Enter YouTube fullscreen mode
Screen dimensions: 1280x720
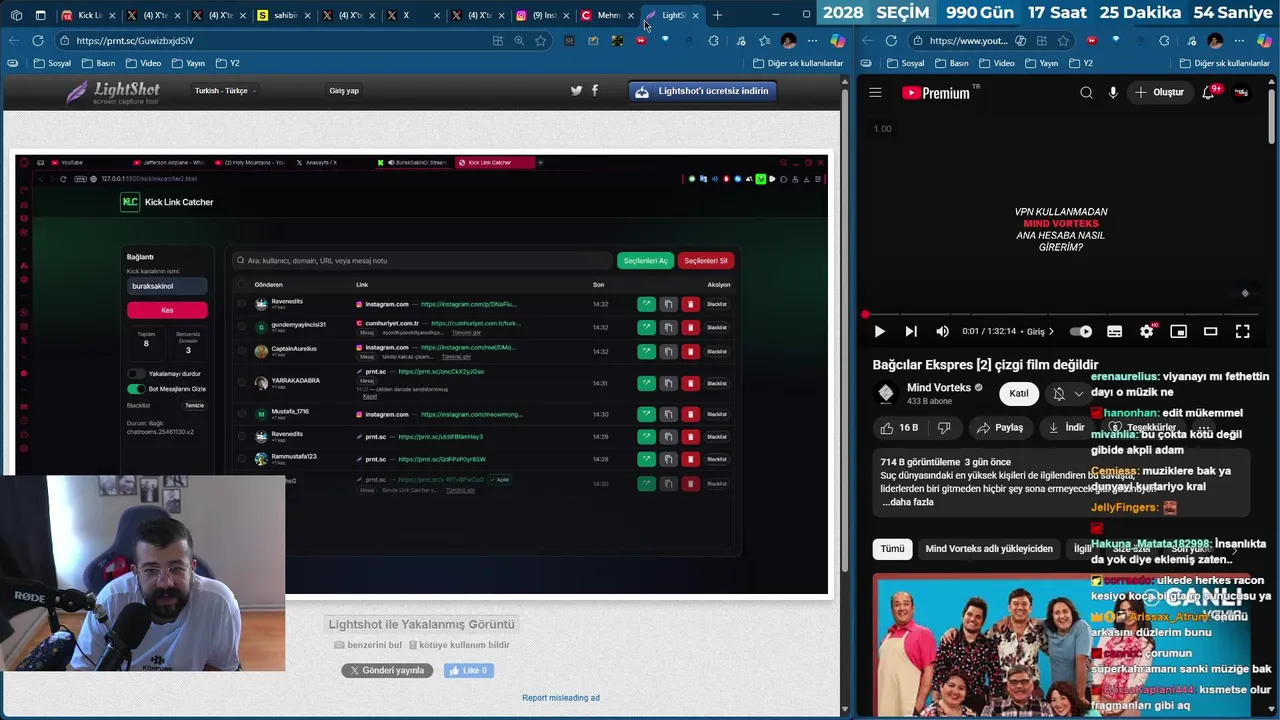(1243, 331)
